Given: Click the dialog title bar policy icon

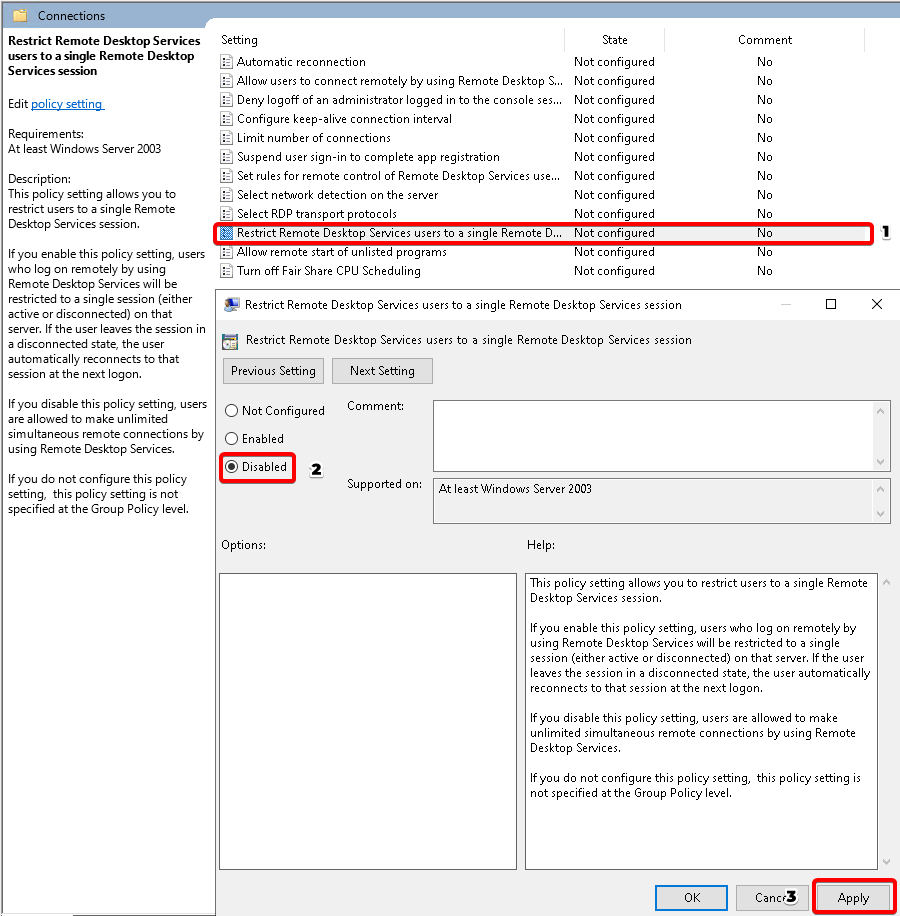Looking at the screenshot, I should coord(232,305).
